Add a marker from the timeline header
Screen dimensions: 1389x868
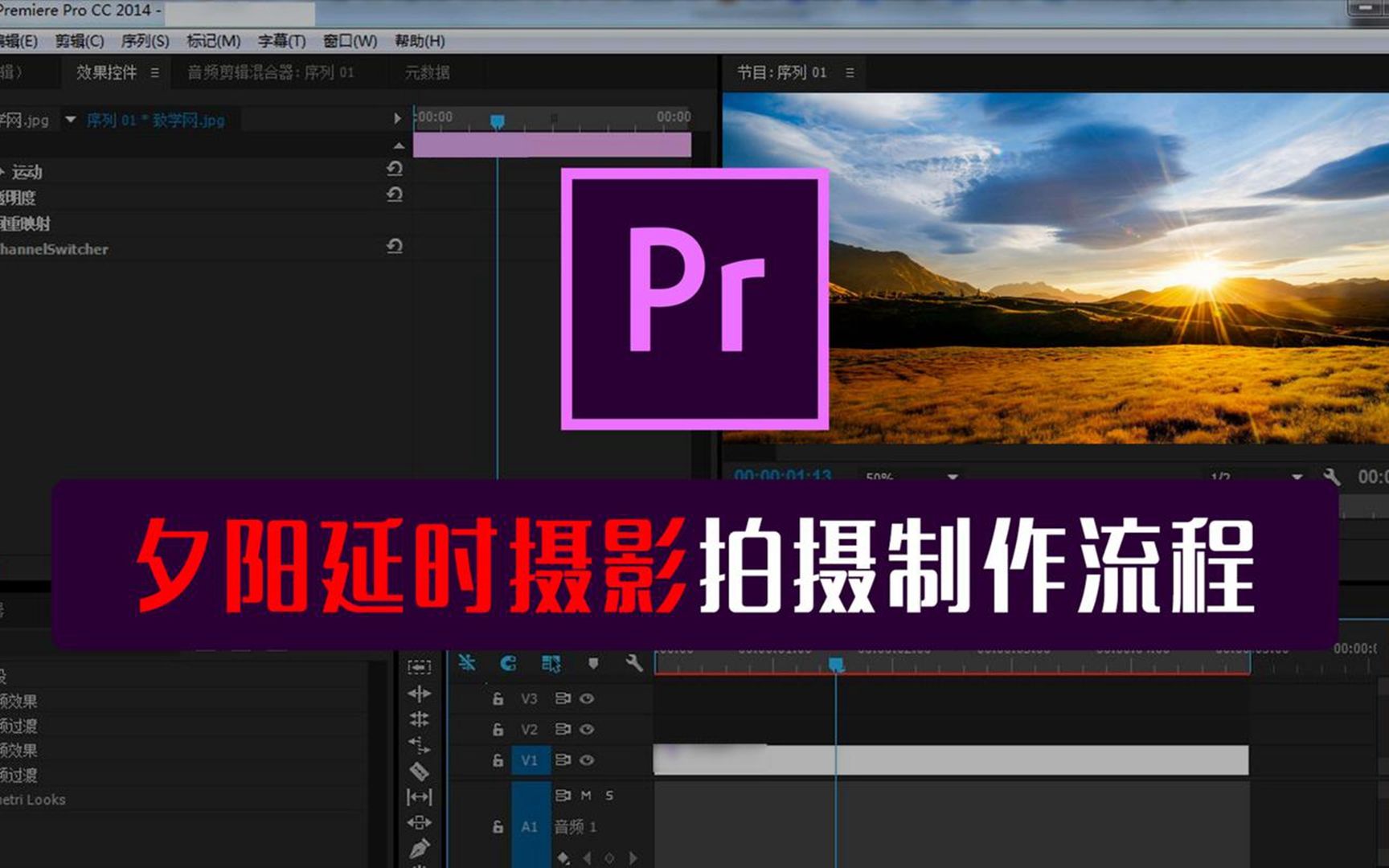coord(593,663)
